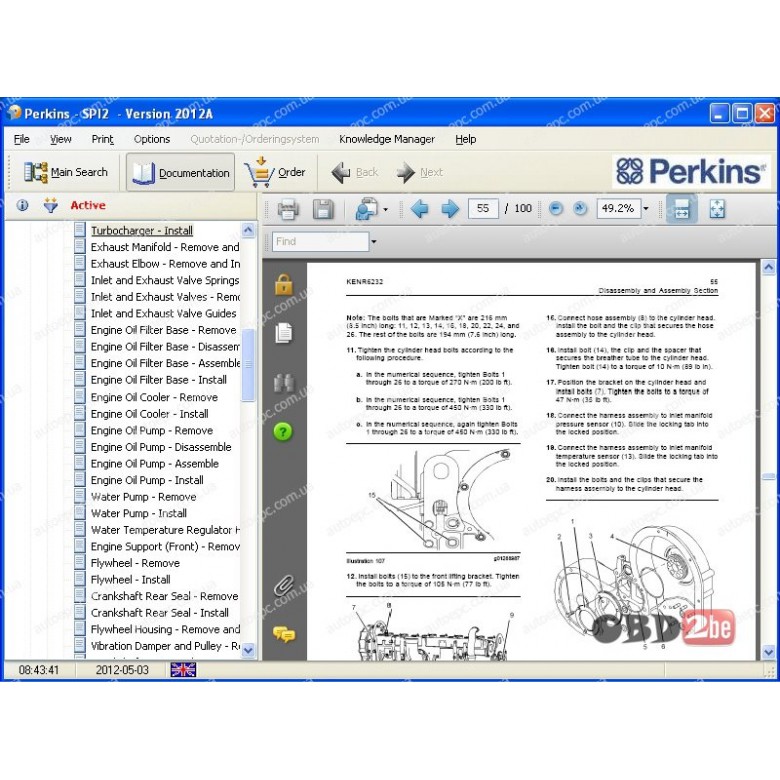Toggle fit width scrolling mode
The width and height of the screenshot is (780, 780).
tap(682, 208)
